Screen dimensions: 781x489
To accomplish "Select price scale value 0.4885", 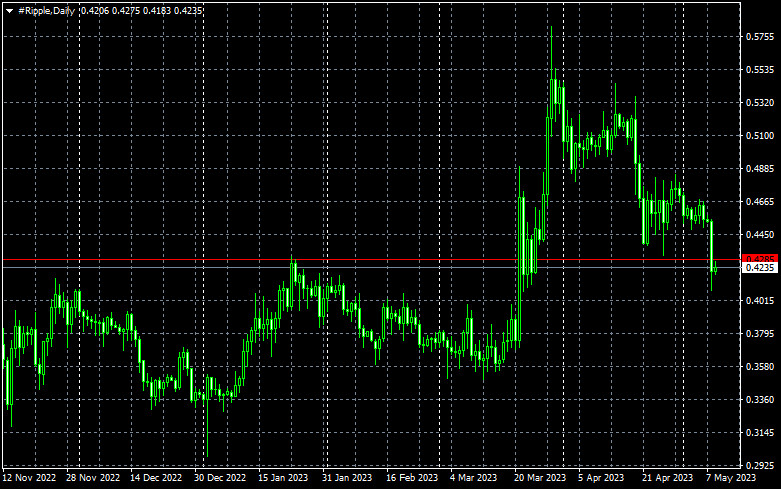I will (760, 169).
